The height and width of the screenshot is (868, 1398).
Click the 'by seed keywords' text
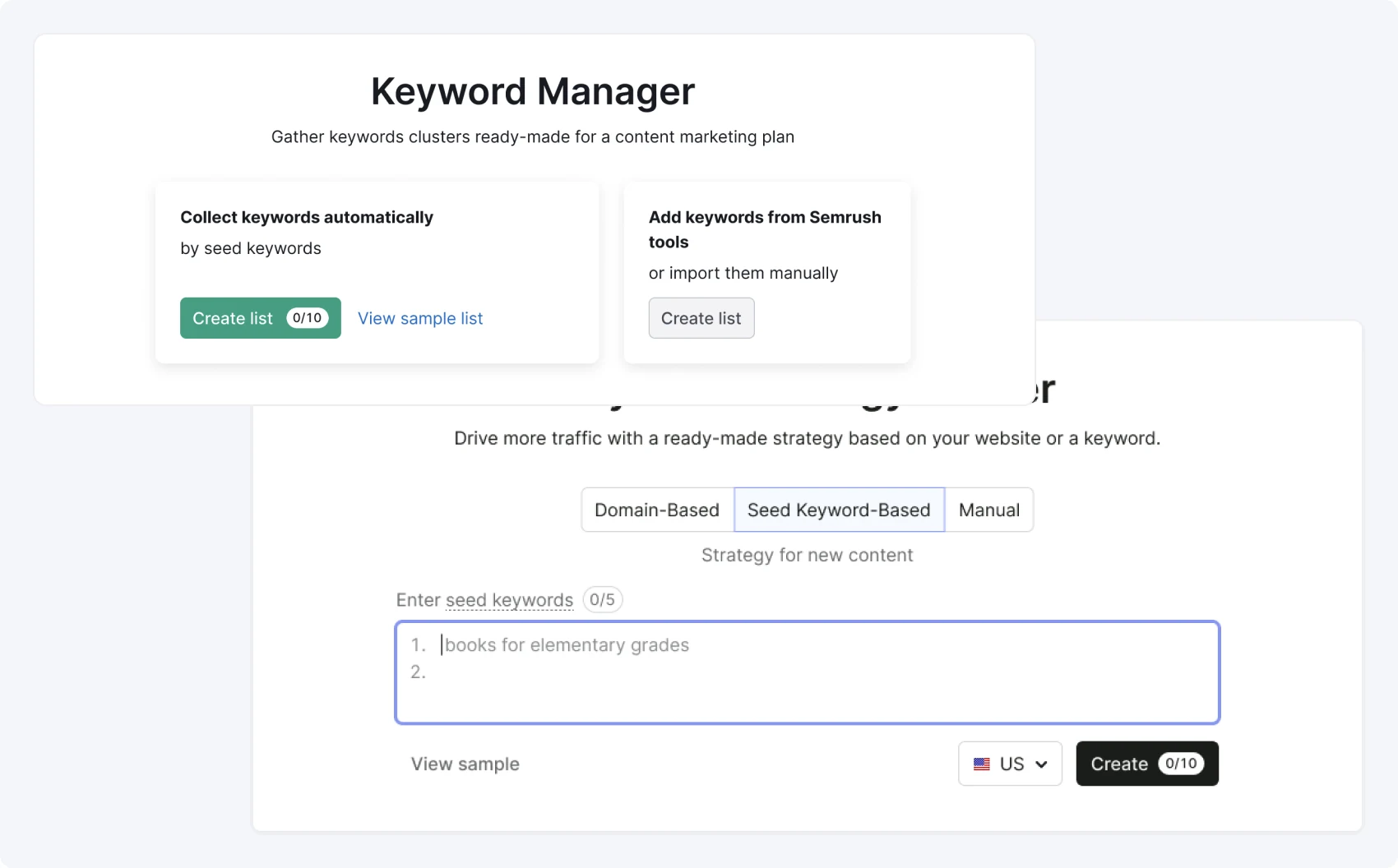[x=251, y=248]
